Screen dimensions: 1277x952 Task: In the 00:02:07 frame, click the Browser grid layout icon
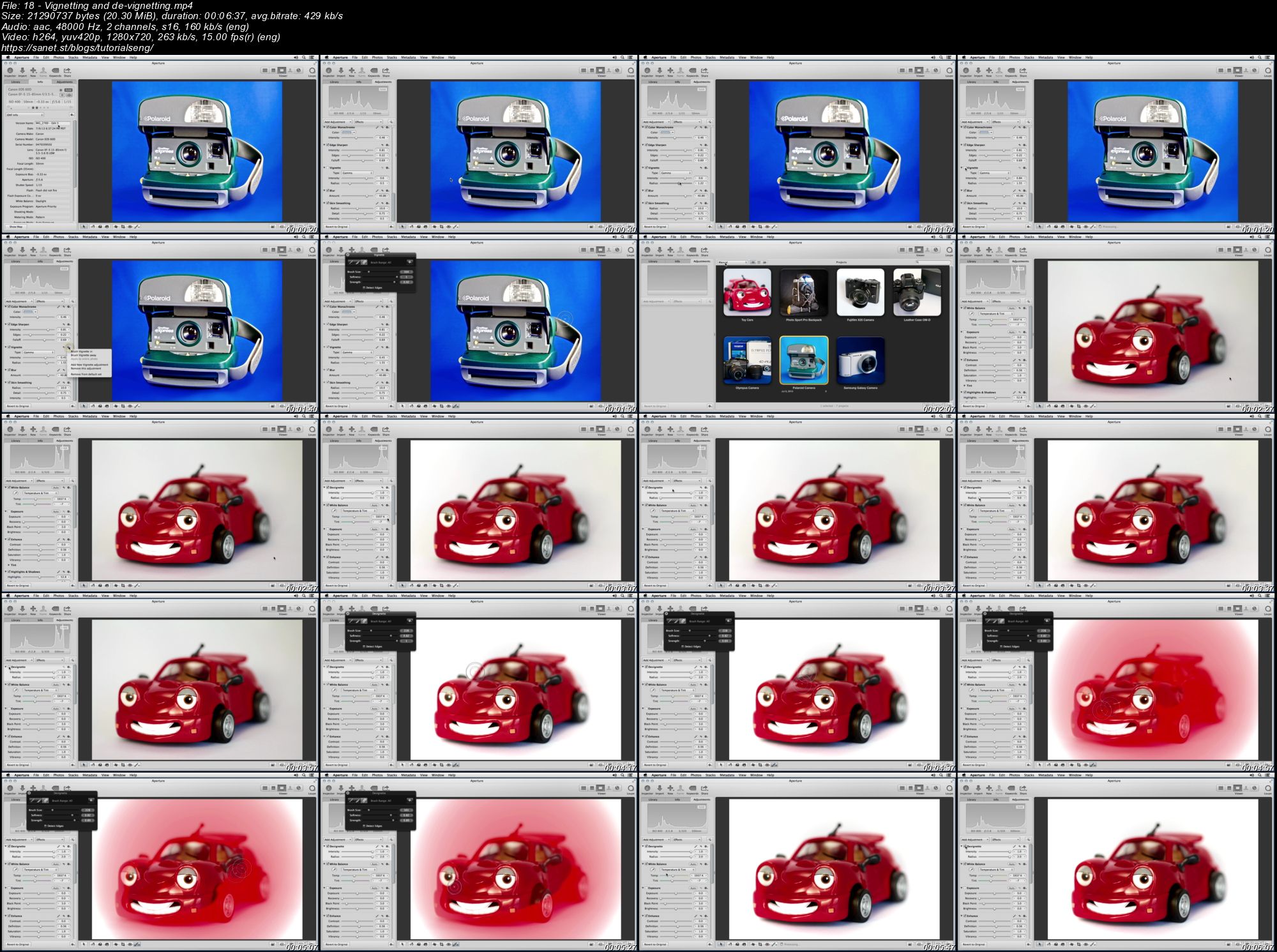click(902, 250)
